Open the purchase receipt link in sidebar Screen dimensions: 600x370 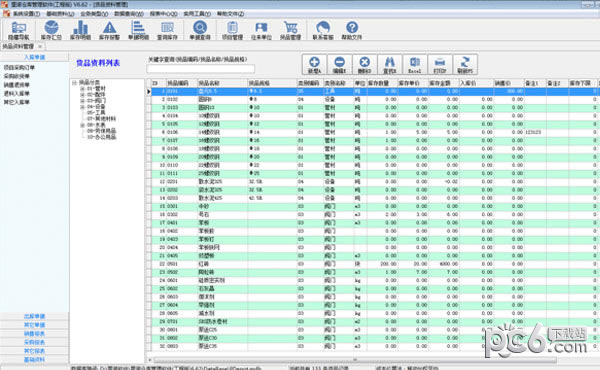pyautogui.click(x=16, y=76)
